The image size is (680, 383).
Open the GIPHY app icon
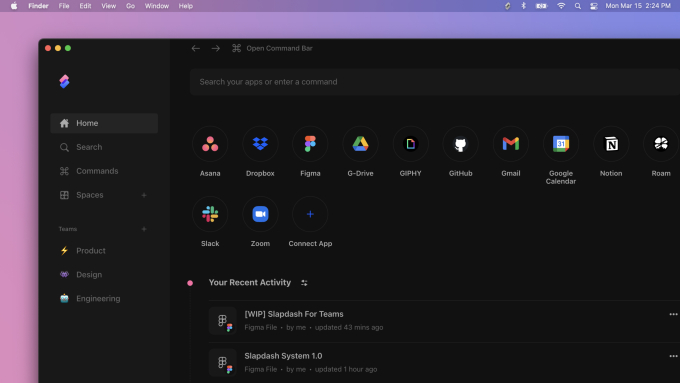pos(410,144)
